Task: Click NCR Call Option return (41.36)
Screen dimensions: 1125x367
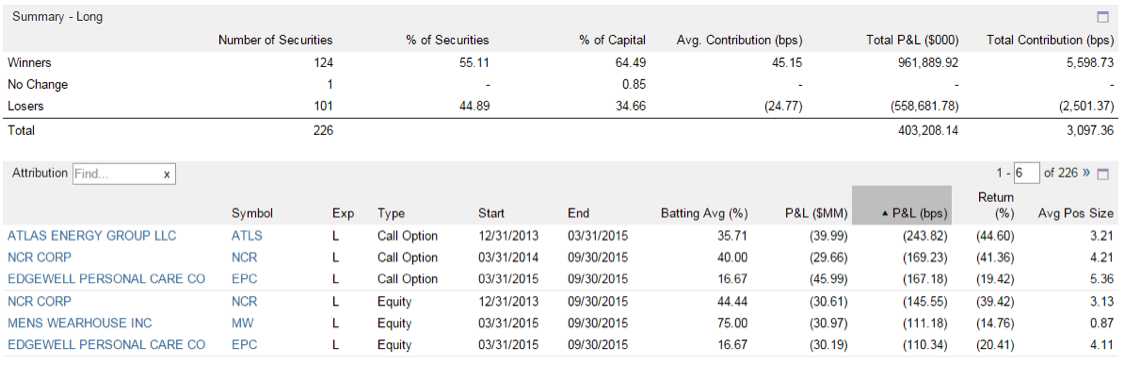Action: [994, 257]
